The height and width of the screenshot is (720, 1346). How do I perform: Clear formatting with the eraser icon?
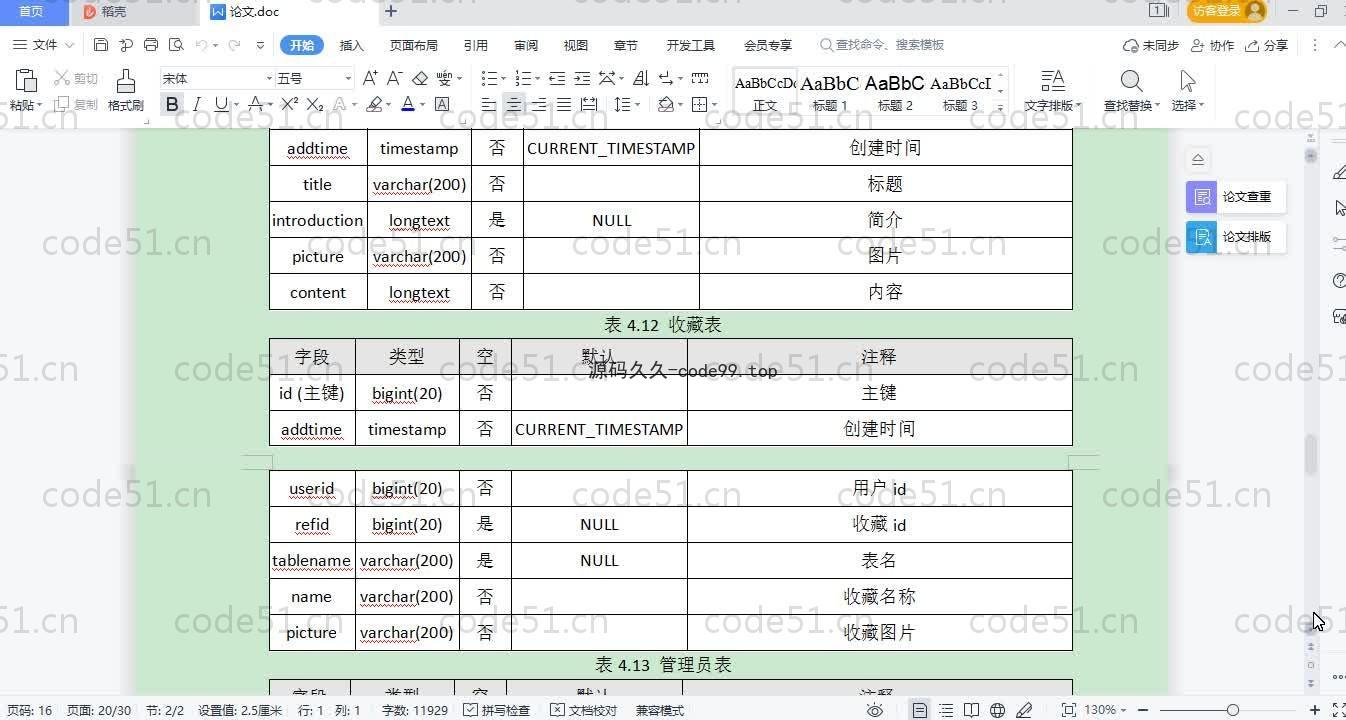[420, 78]
